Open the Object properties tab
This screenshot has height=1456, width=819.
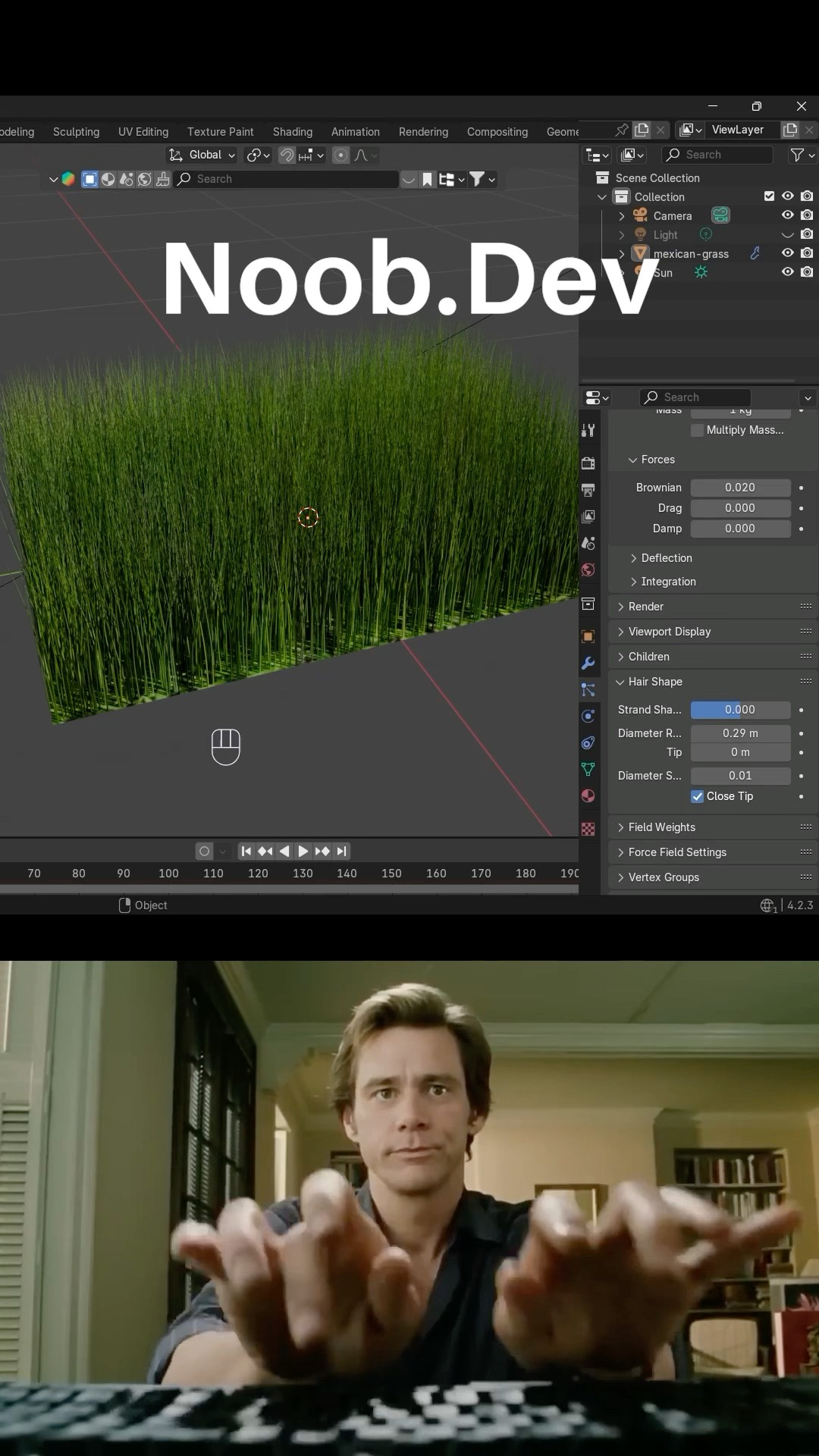[588, 636]
